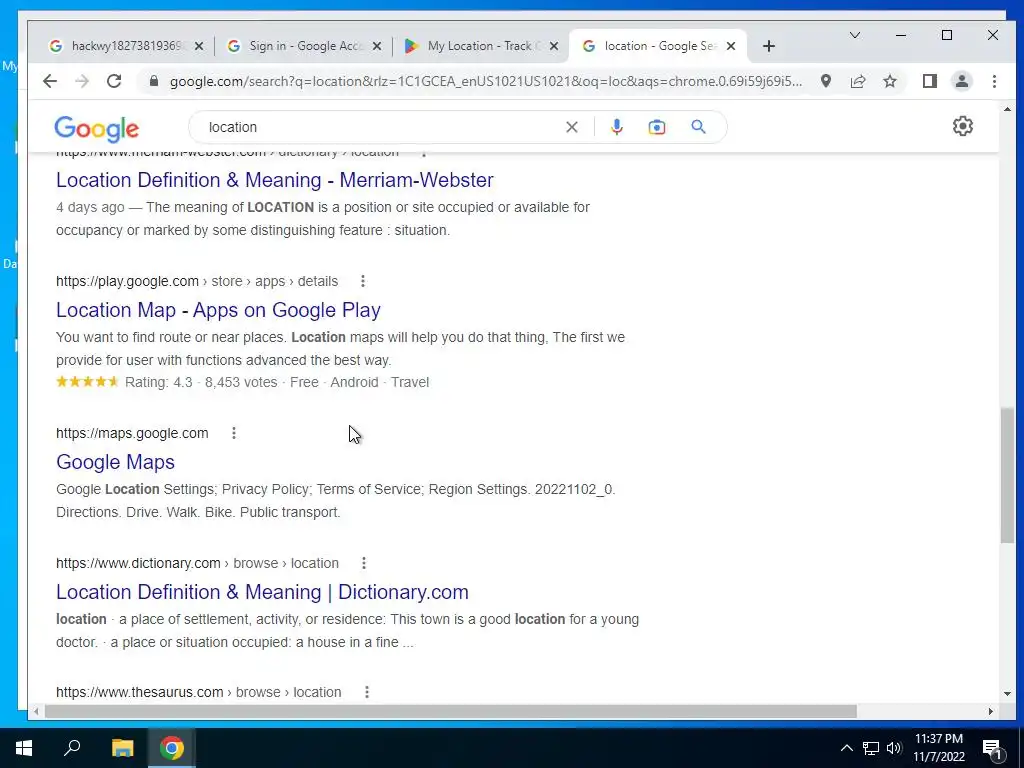
Task: Switch to the Sign in - Google Account tab
Action: pyautogui.click(x=304, y=46)
